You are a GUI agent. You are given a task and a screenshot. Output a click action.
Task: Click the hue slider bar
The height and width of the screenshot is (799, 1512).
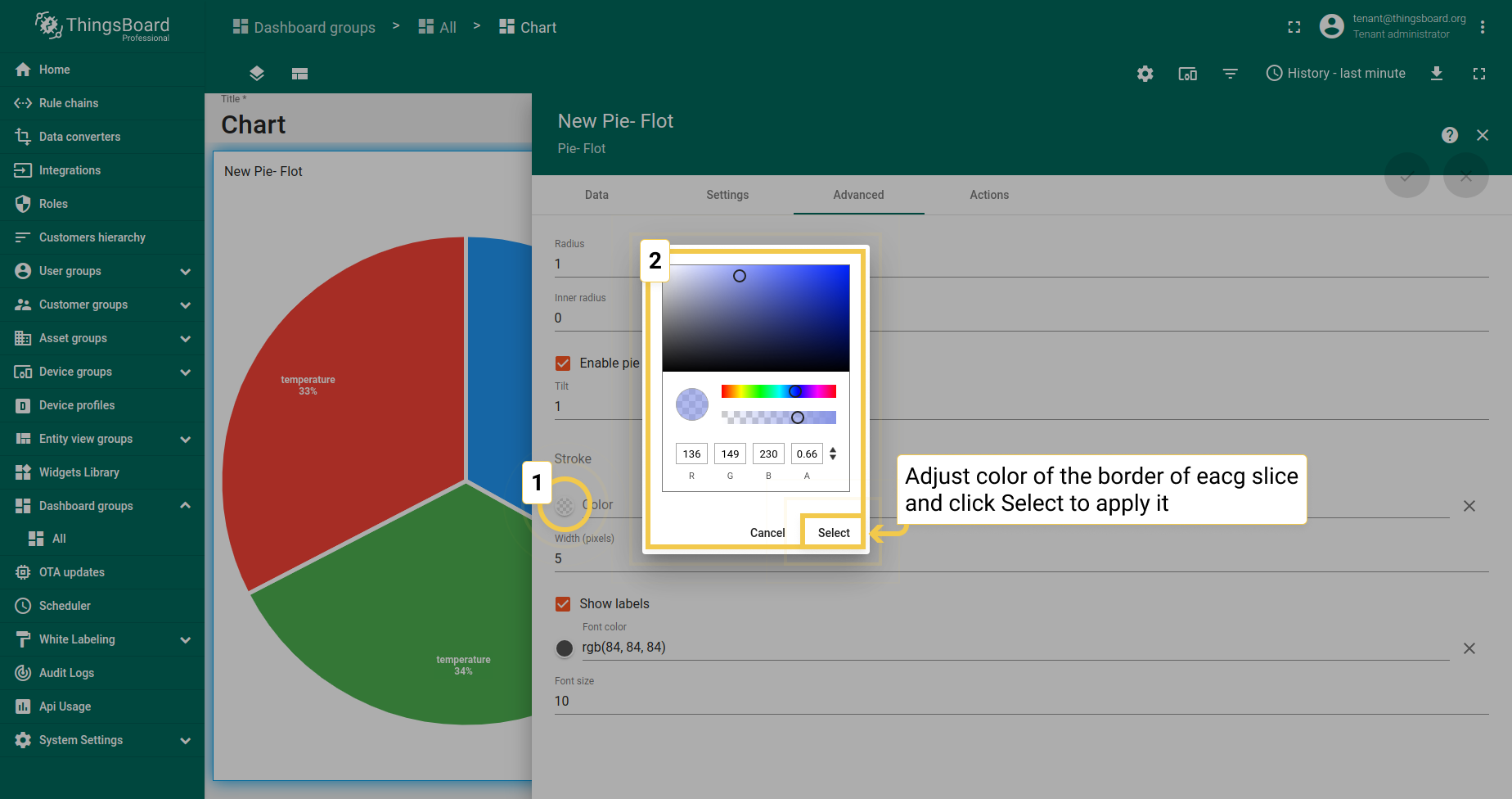point(779,391)
